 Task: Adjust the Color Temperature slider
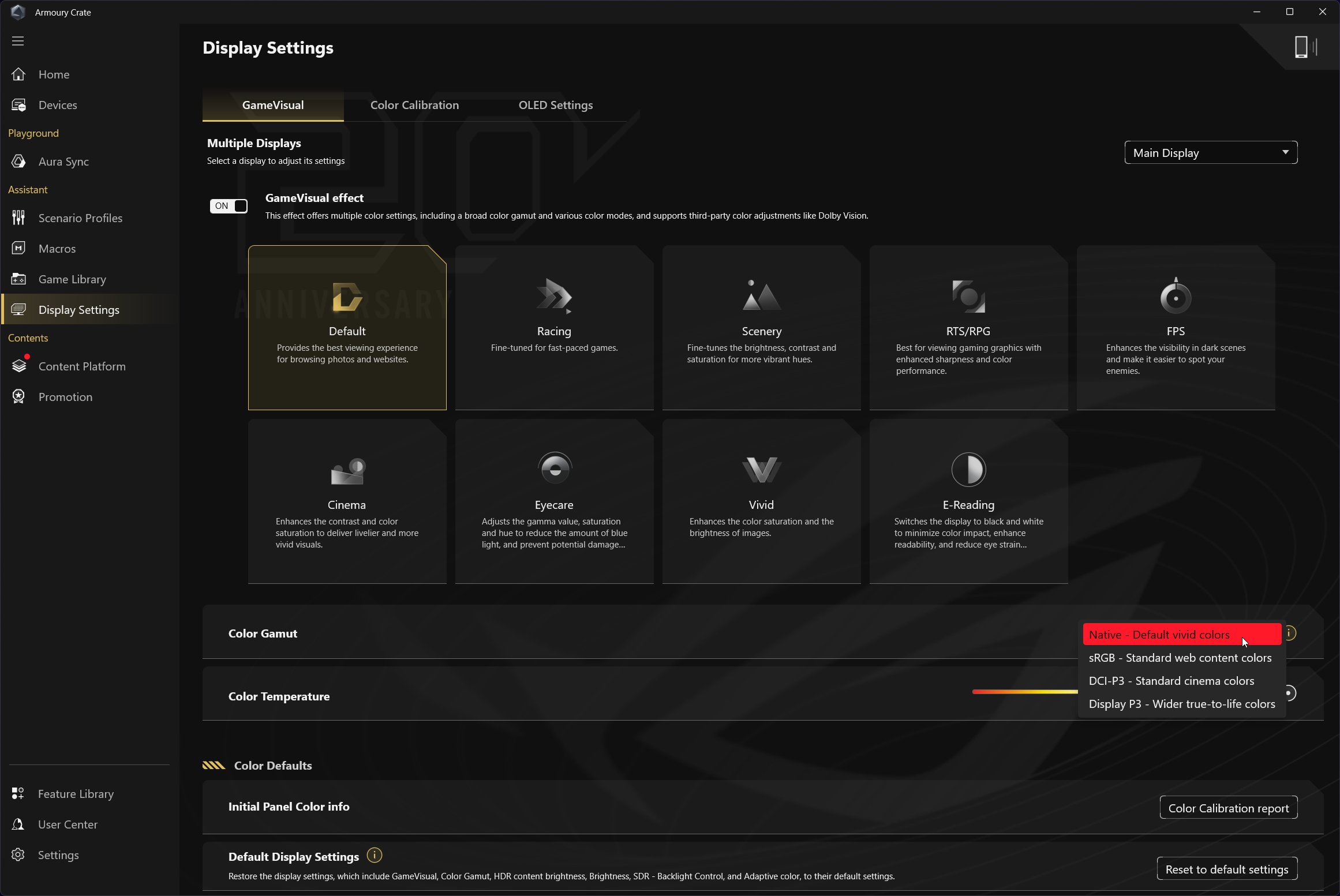point(1025,692)
